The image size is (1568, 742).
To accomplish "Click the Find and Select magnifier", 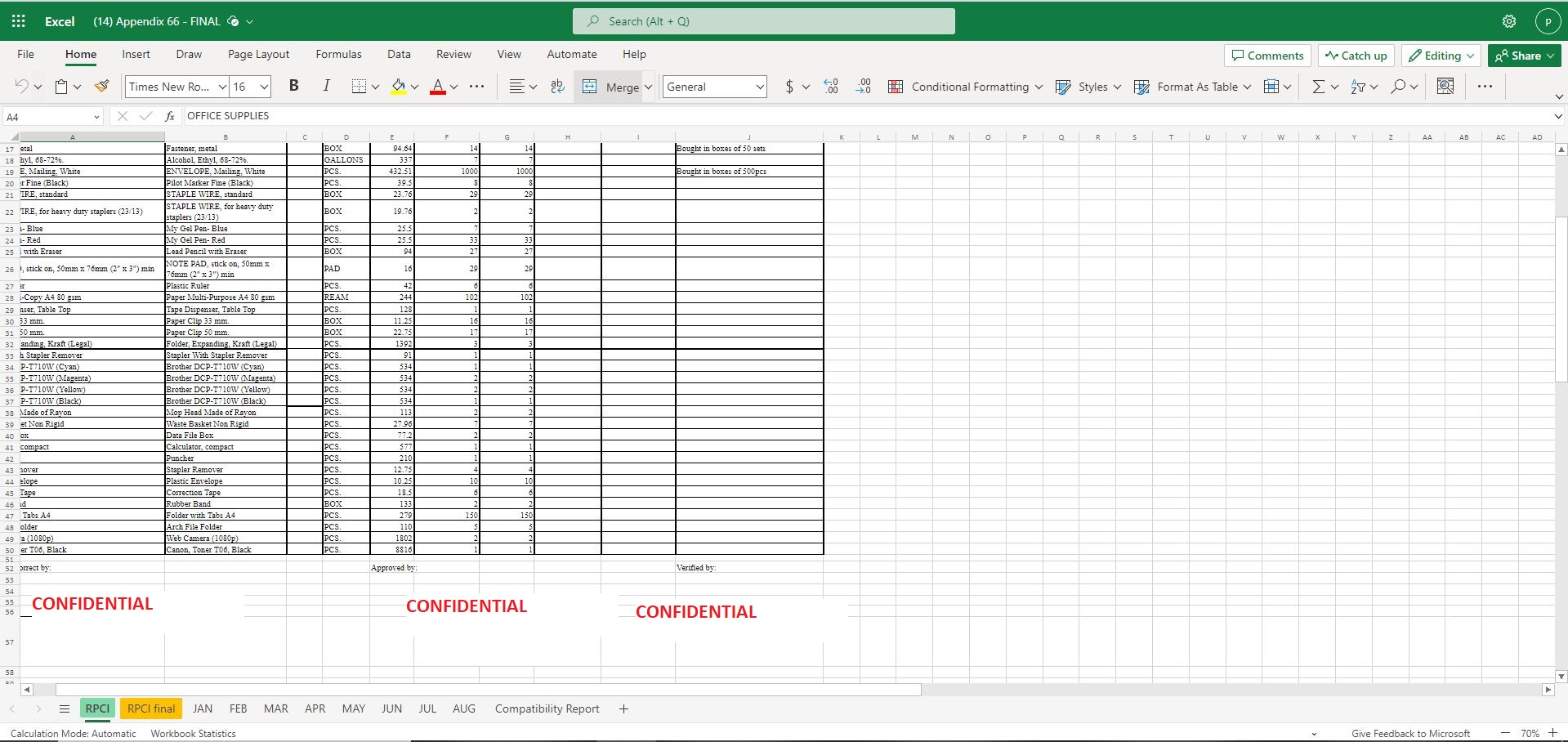I will 1398,87.
